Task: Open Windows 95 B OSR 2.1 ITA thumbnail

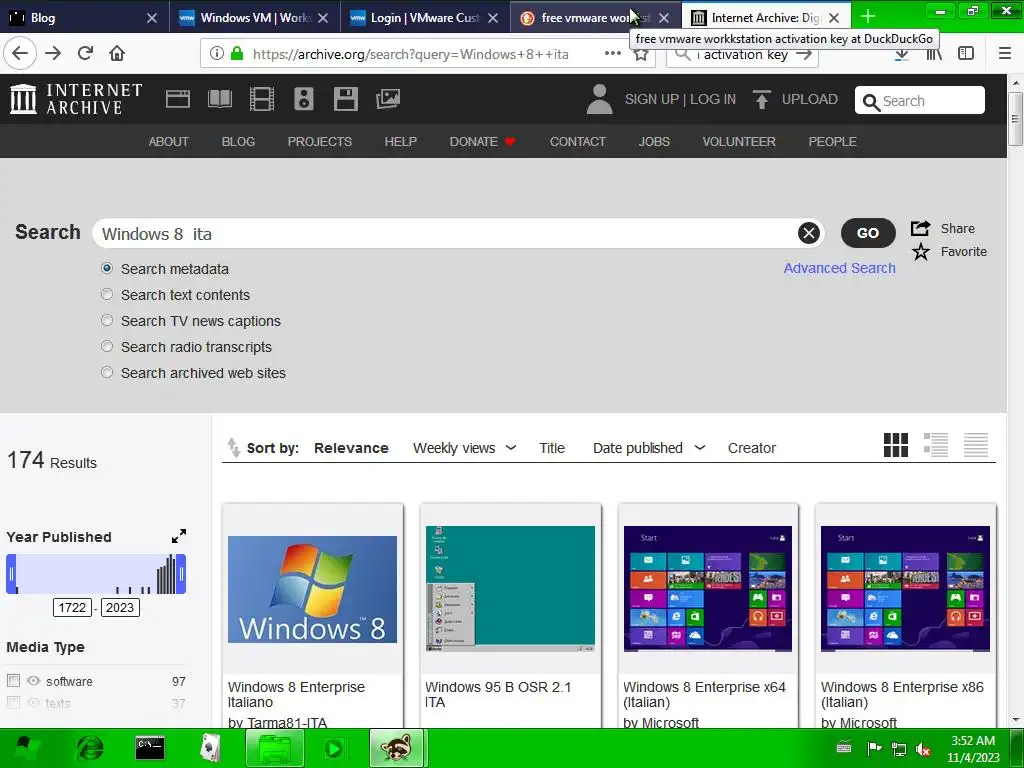Action: point(510,588)
